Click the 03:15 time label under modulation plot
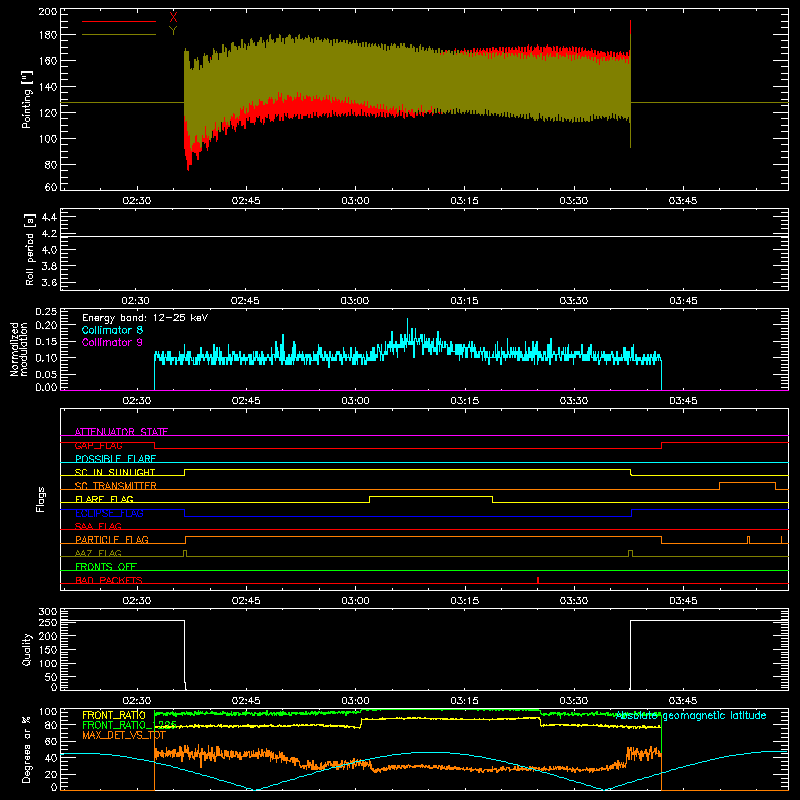800x800 pixels. (x=464, y=401)
